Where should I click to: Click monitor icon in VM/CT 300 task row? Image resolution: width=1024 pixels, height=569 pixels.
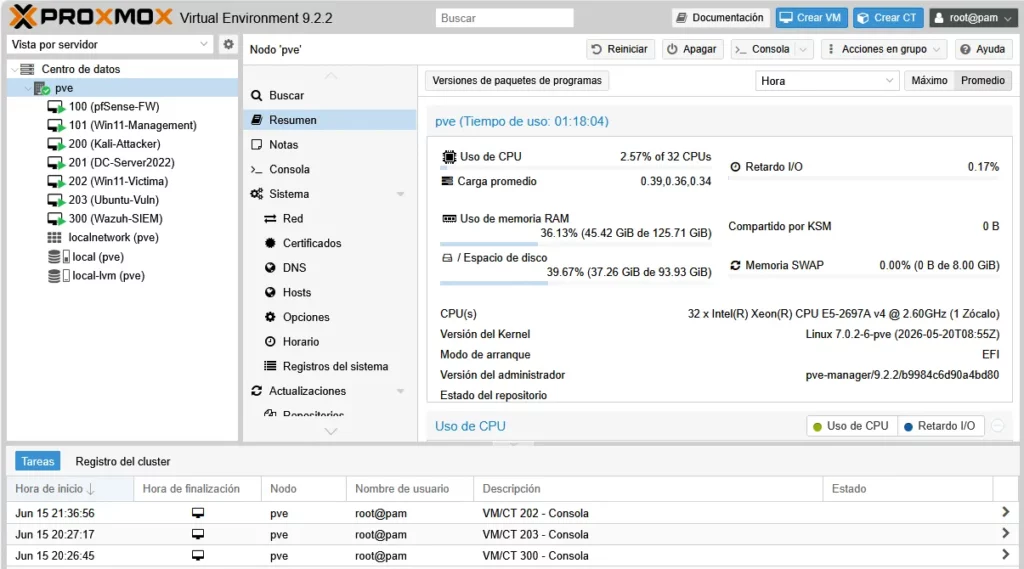[x=198, y=556]
